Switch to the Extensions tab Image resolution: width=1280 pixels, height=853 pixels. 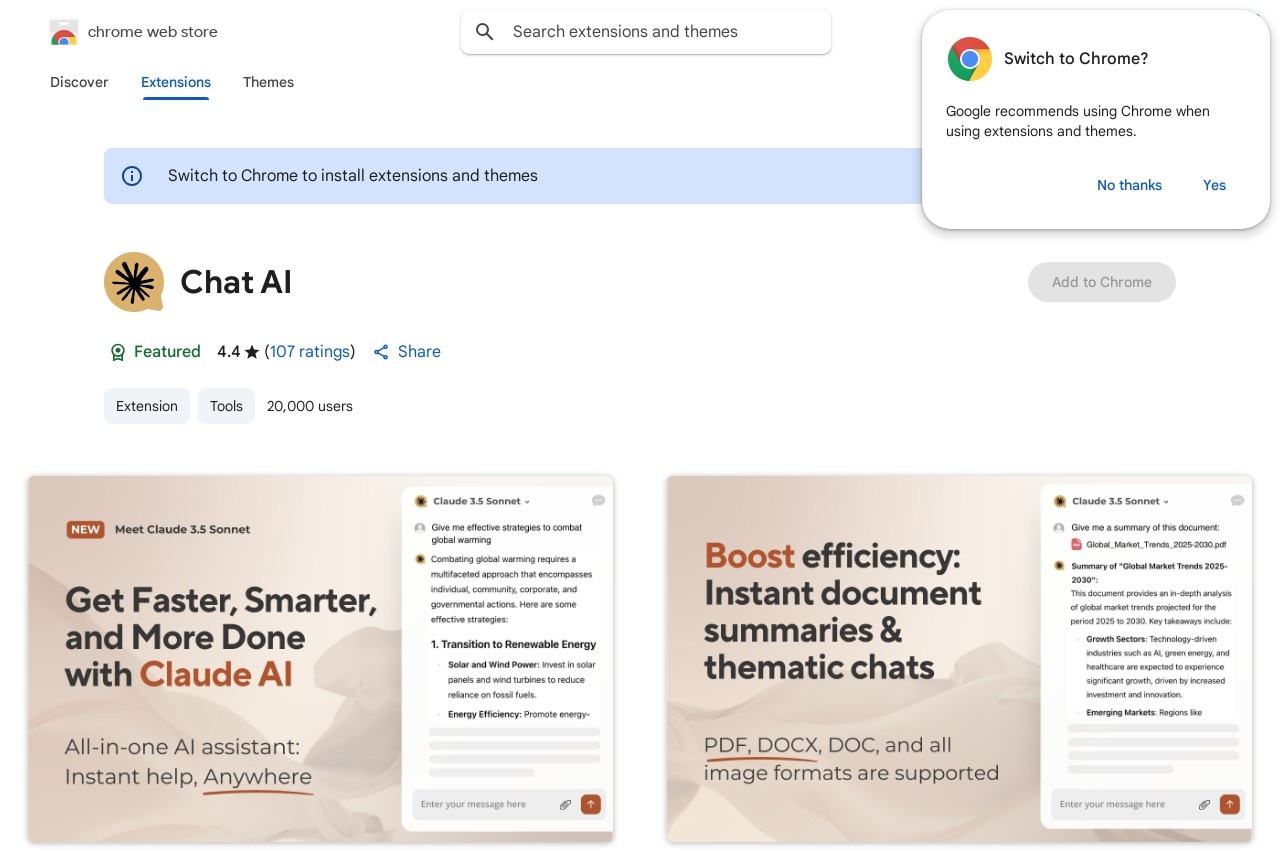pos(176,82)
